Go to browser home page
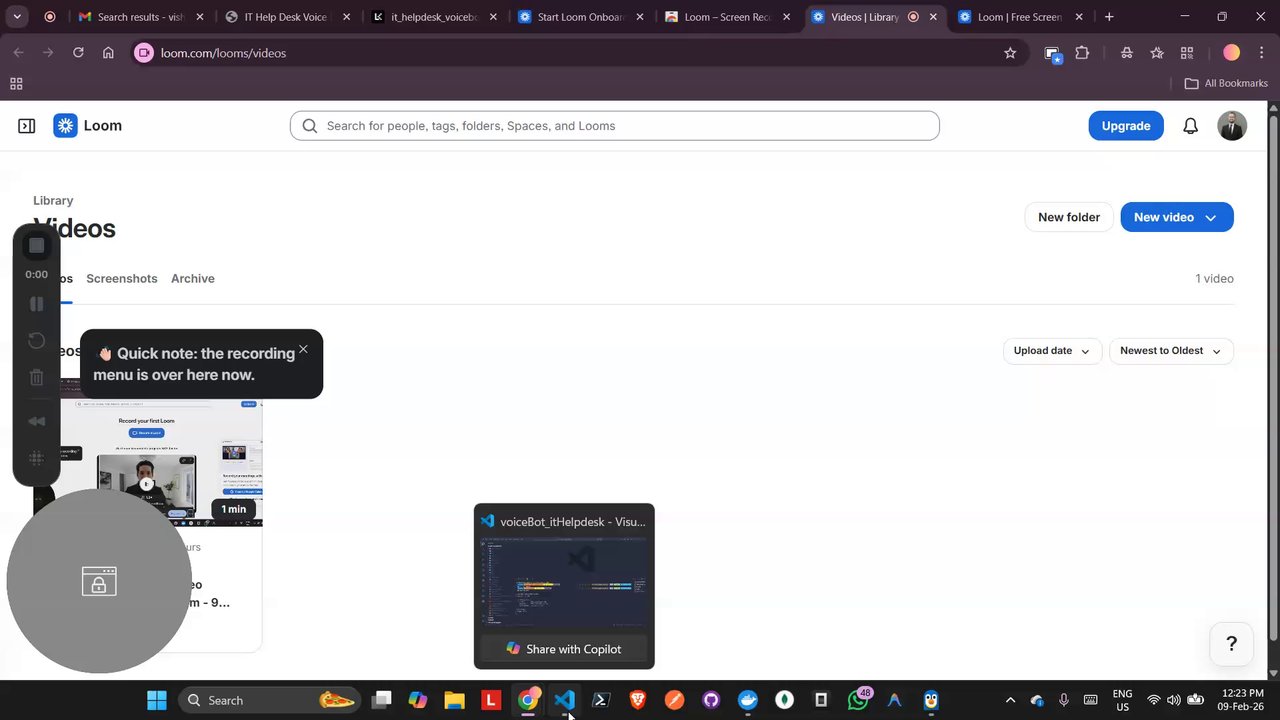 [108, 53]
